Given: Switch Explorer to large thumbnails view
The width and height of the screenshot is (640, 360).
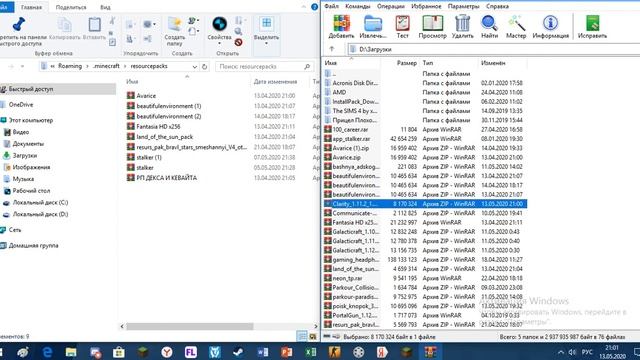Looking at the screenshot, I should tap(313, 336).
